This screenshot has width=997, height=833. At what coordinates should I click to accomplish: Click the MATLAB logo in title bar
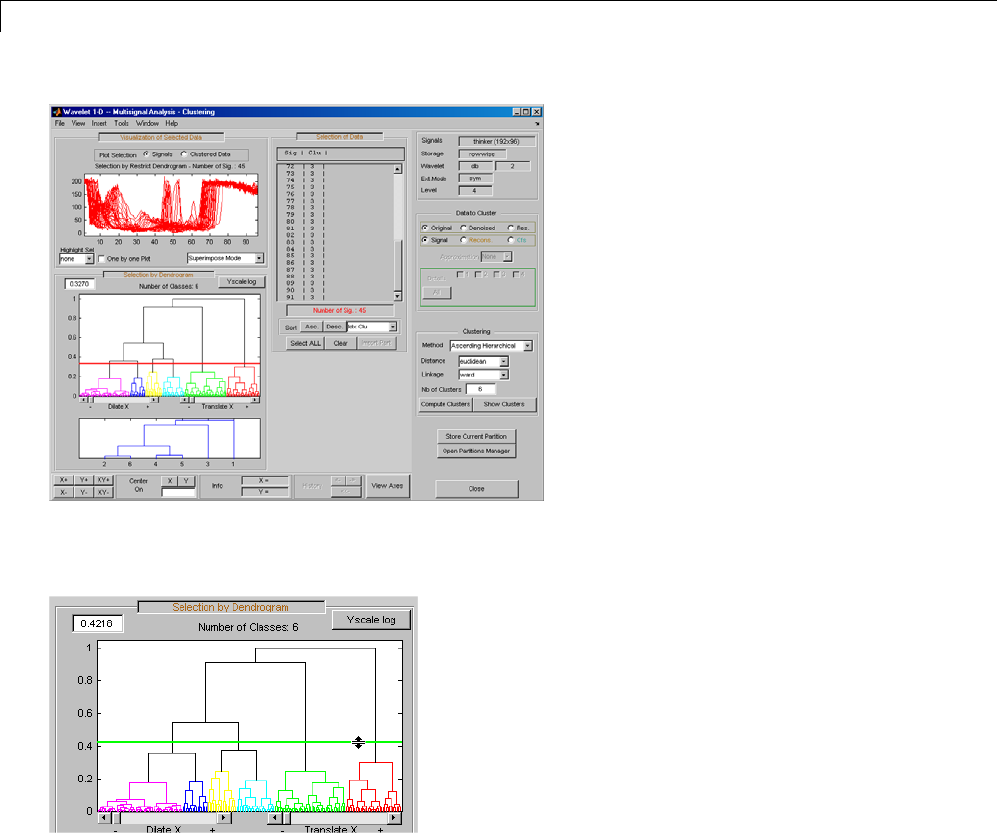(57, 112)
